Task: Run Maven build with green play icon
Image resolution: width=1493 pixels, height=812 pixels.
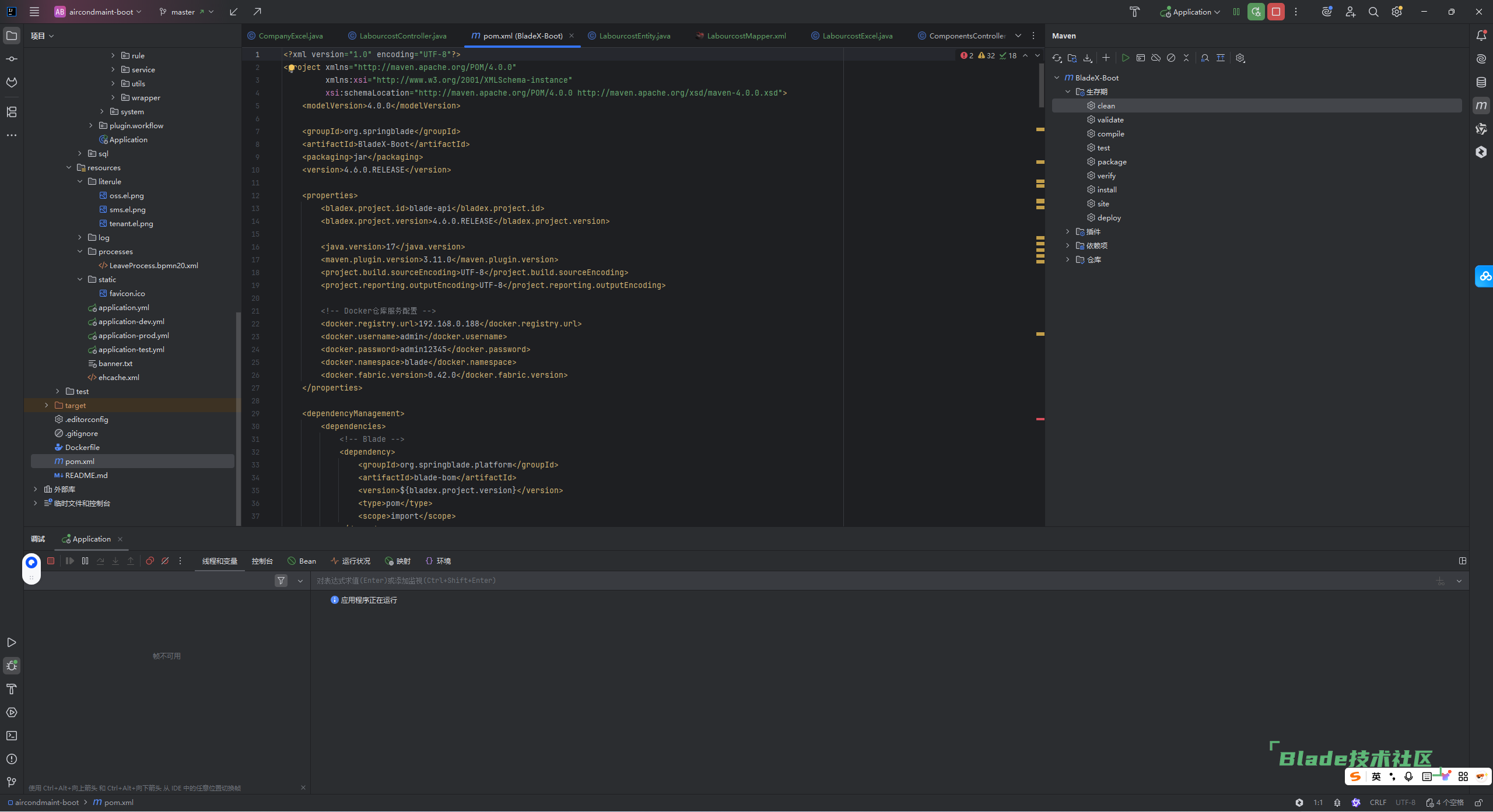Action: point(1126,58)
